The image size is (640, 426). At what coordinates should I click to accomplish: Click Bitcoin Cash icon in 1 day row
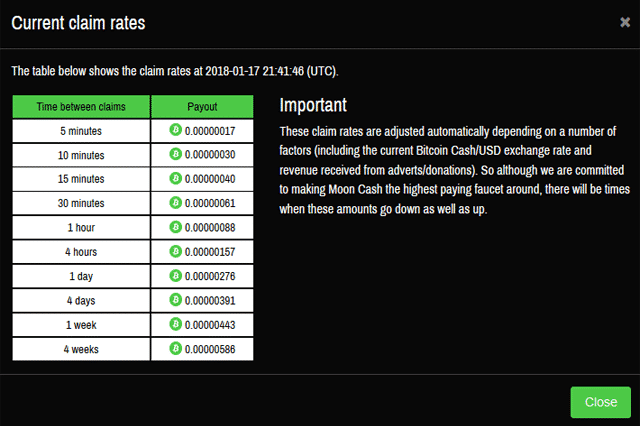[x=176, y=276]
